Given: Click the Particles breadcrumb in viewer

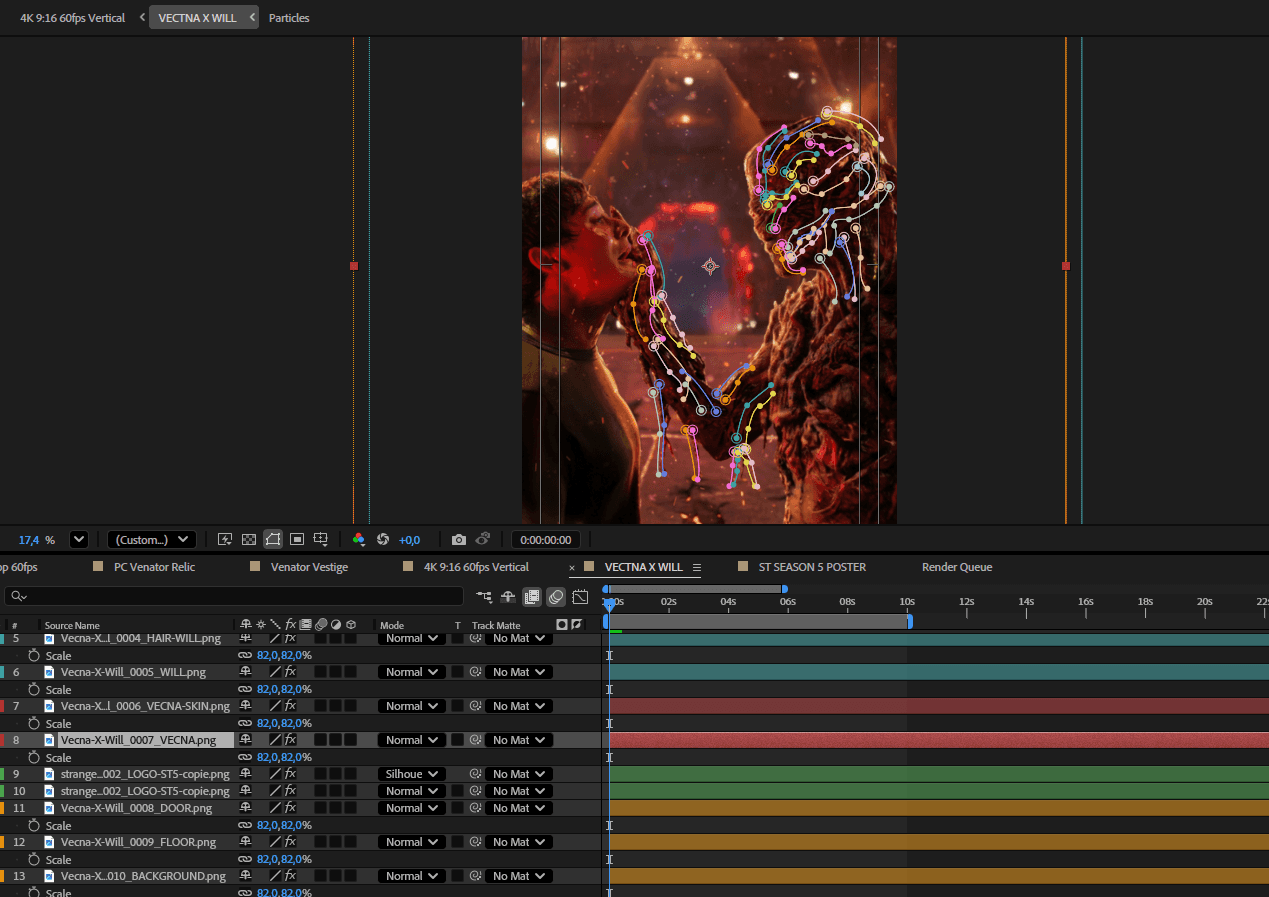Looking at the screenshot, I should 289,18.
